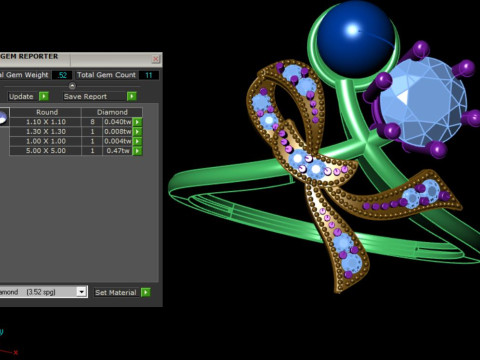
Task: Click the green arrow on the 1.30 X 1.30 row
Action: click(x=137, y=132)
